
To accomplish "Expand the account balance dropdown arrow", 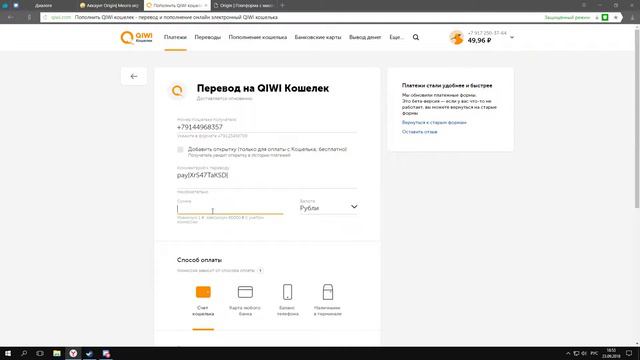I will (512, 38).
